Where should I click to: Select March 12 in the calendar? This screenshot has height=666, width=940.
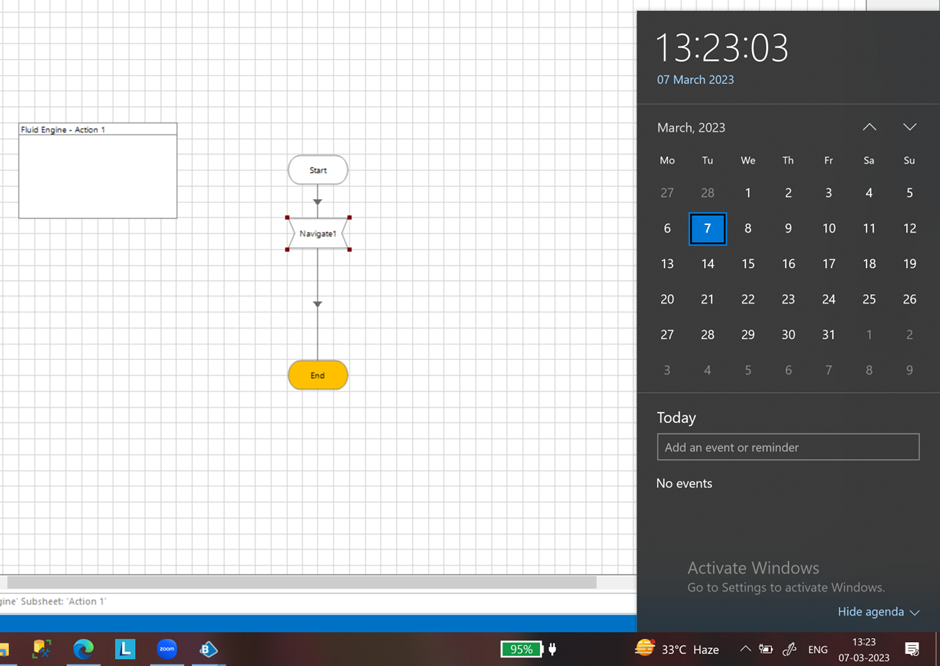click(909, 228)
